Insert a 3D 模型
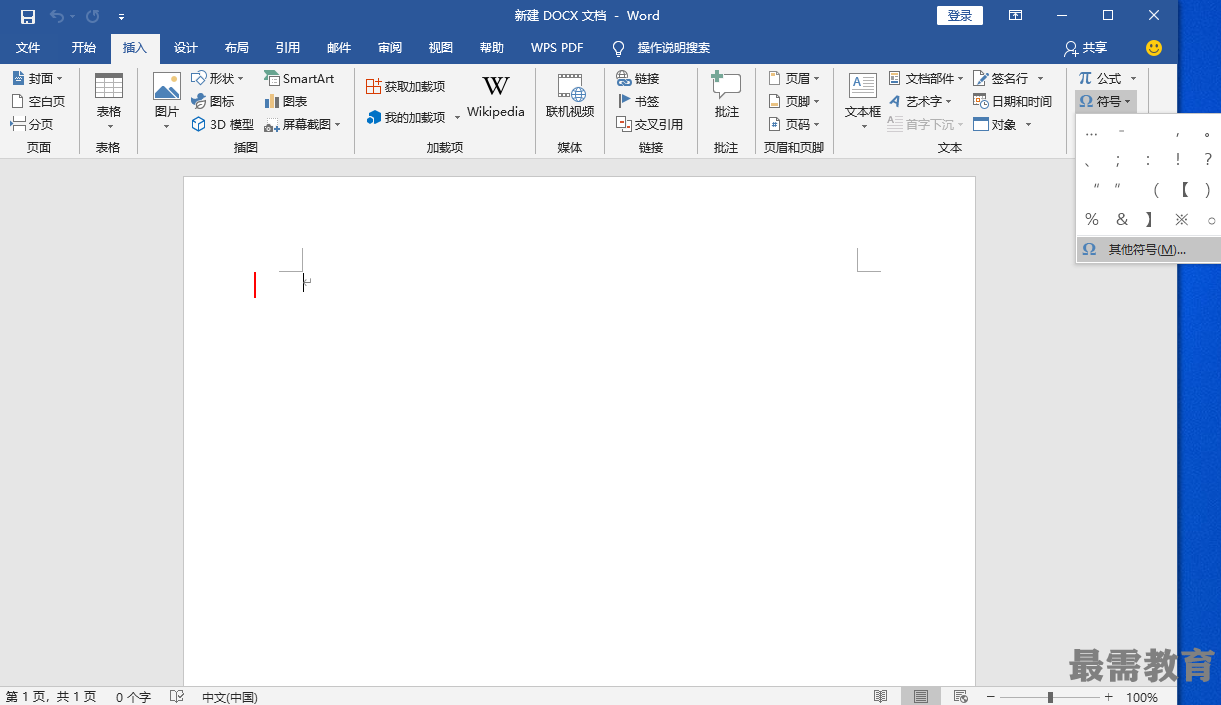The width and height of the screenshot is (1221, 705). pos(223,124)
